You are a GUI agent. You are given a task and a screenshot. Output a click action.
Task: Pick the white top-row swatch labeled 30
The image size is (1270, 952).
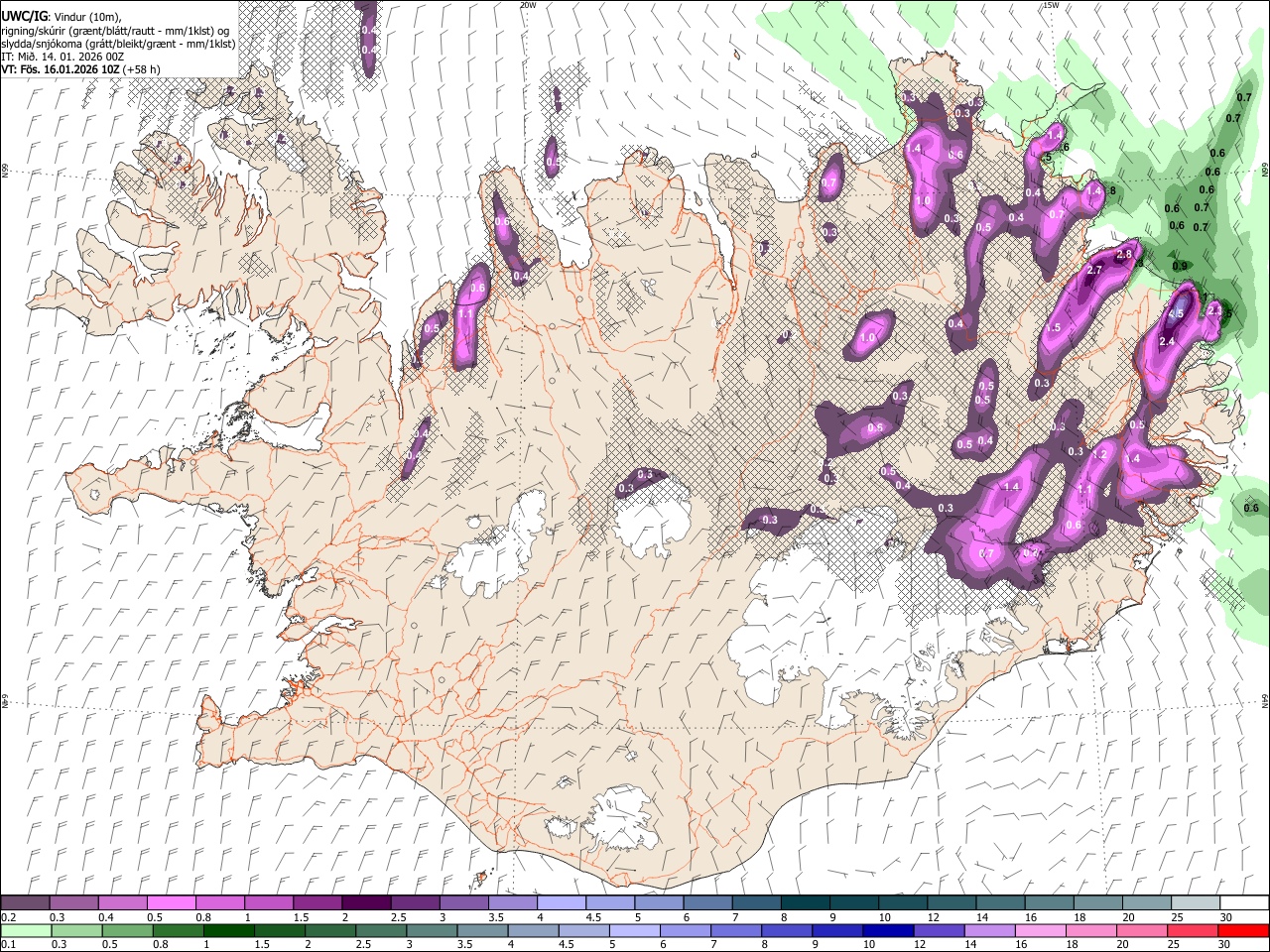tap(1243, 902)
